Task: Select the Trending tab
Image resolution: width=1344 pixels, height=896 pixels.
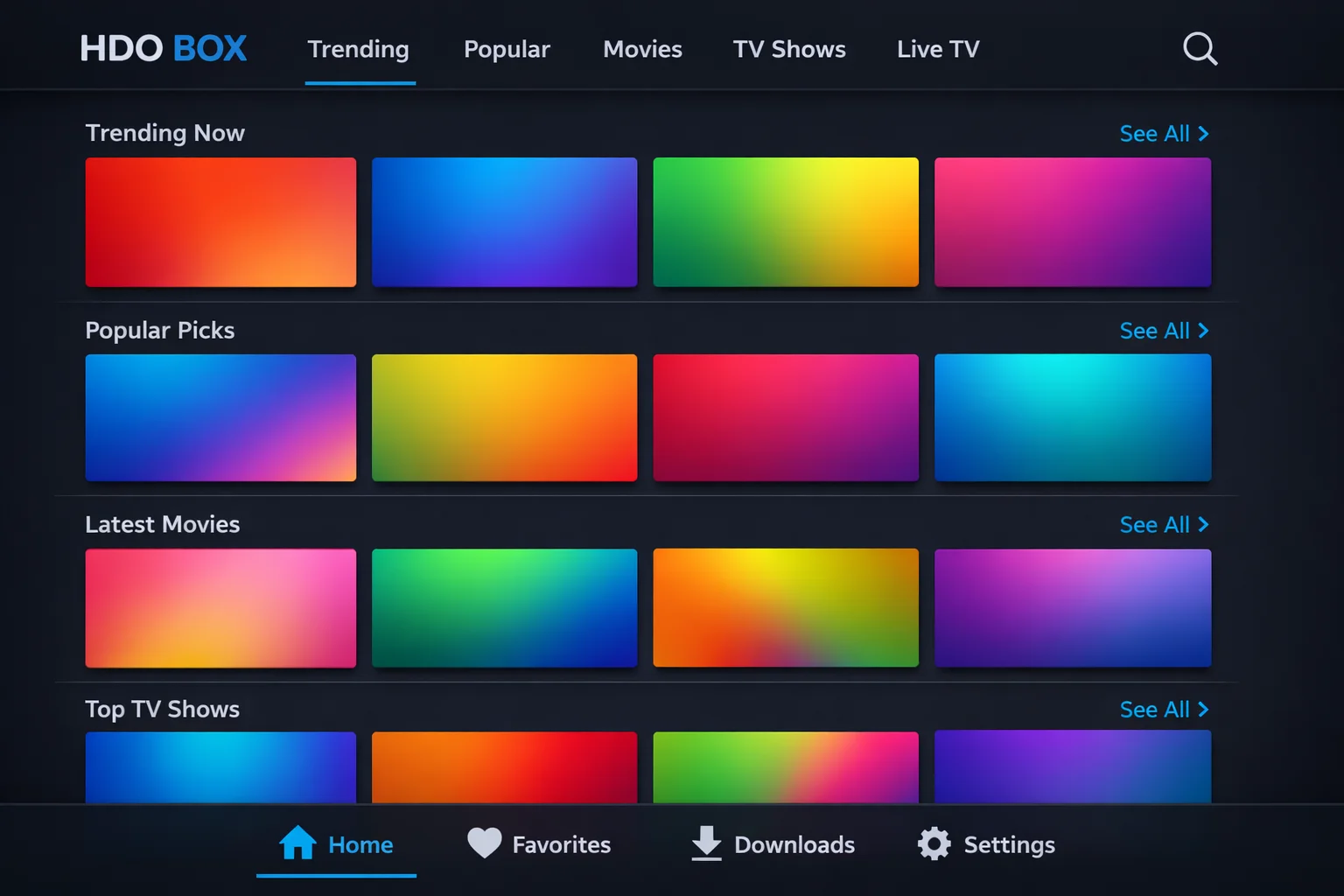Action: pos(359,50)
